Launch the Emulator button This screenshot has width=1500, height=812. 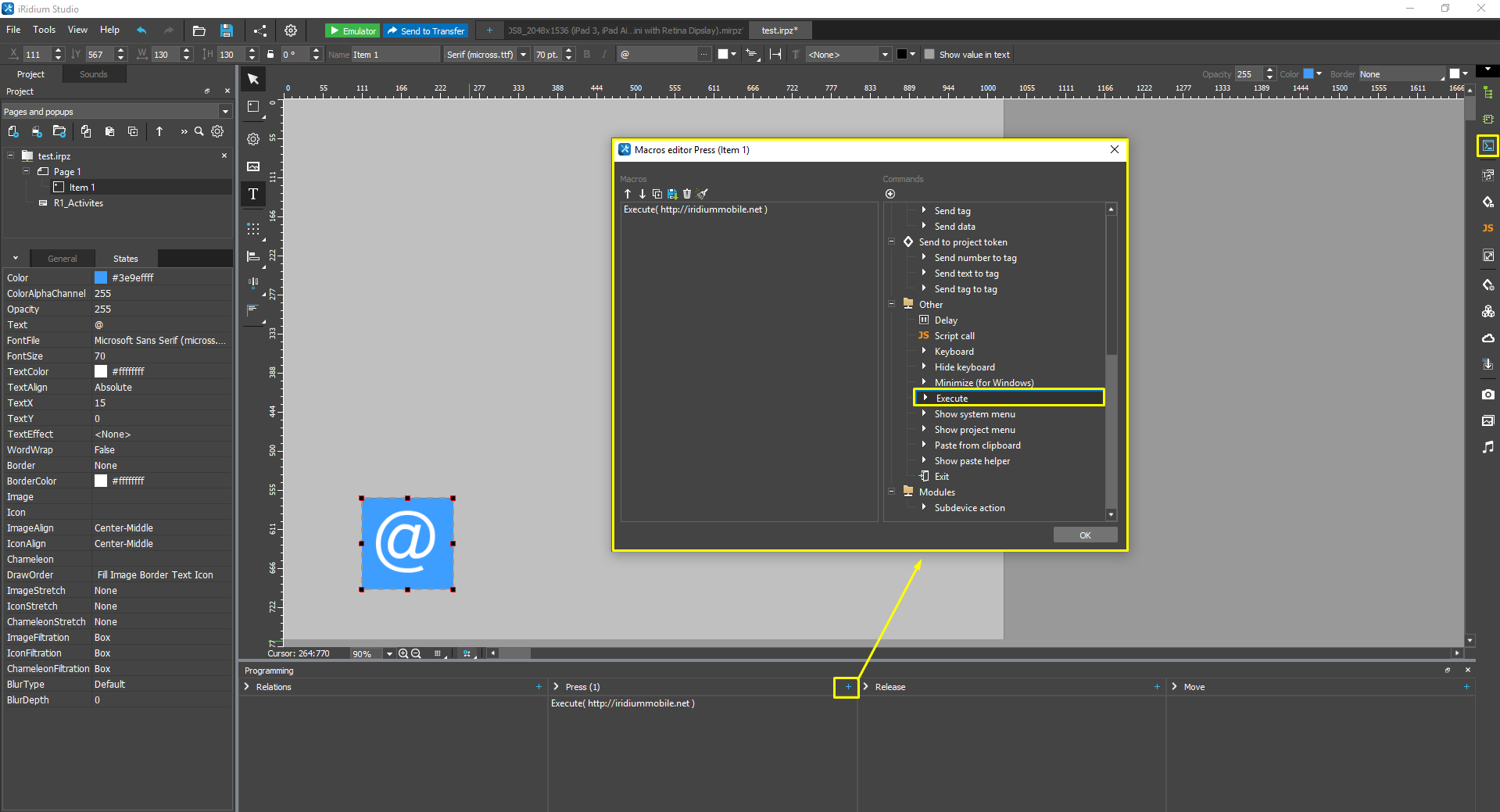tap(353, 30)
